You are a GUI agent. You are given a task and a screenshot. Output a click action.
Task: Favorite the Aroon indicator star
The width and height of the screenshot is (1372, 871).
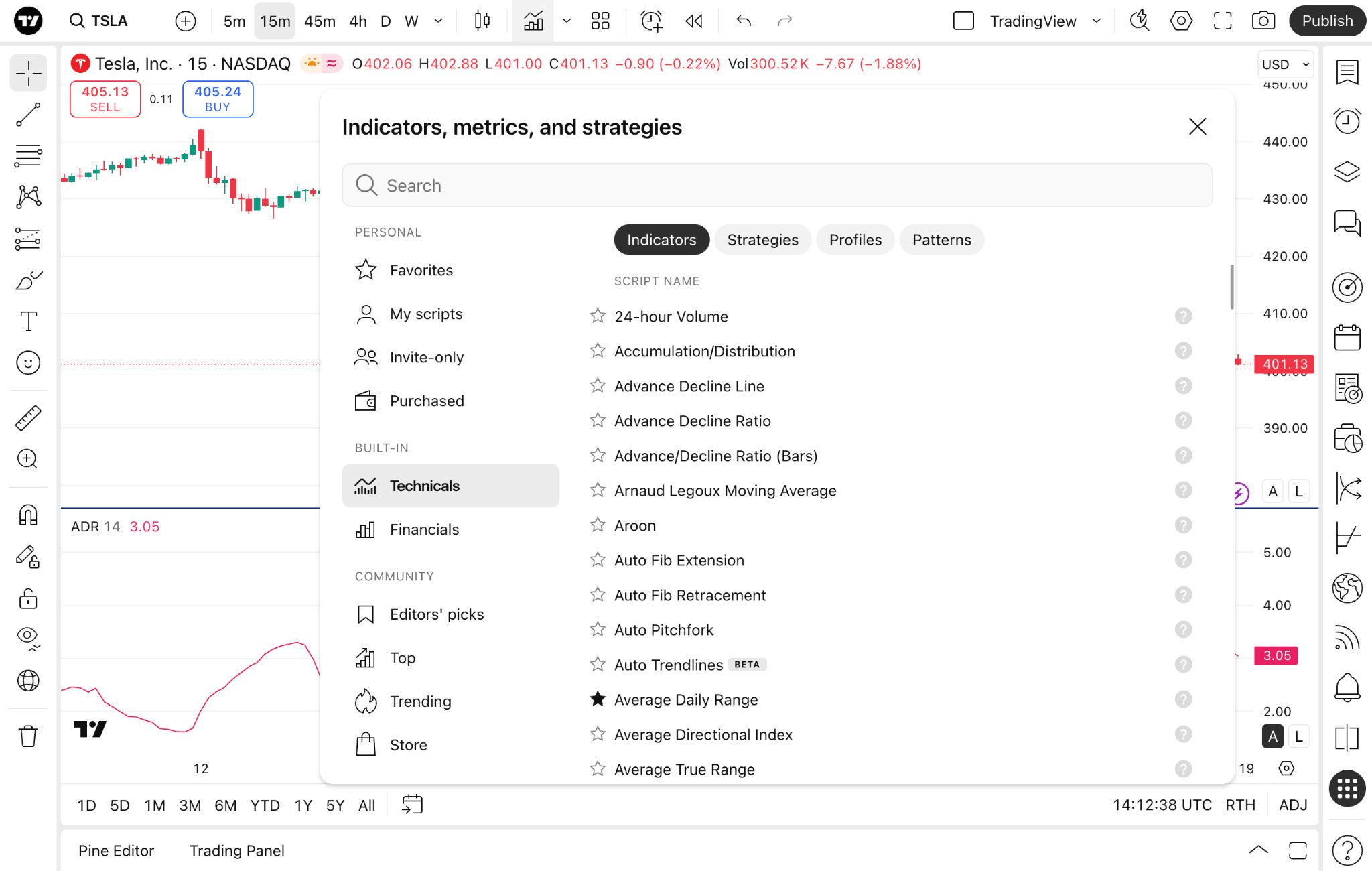[598, 525]
